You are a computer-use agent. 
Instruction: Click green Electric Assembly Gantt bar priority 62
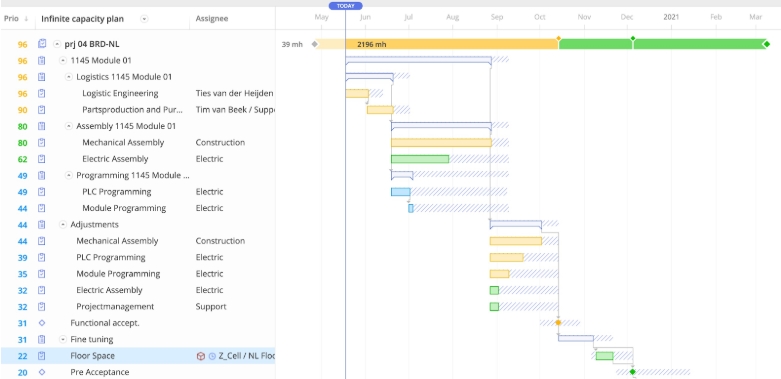click(420, 159)
